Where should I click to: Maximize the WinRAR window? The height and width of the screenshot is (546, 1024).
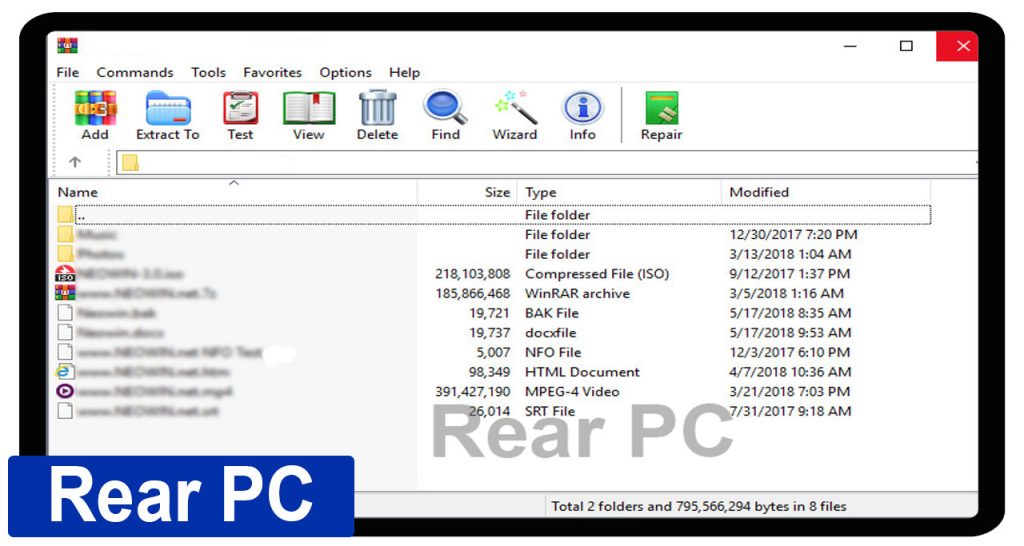(x=906, y=46)
